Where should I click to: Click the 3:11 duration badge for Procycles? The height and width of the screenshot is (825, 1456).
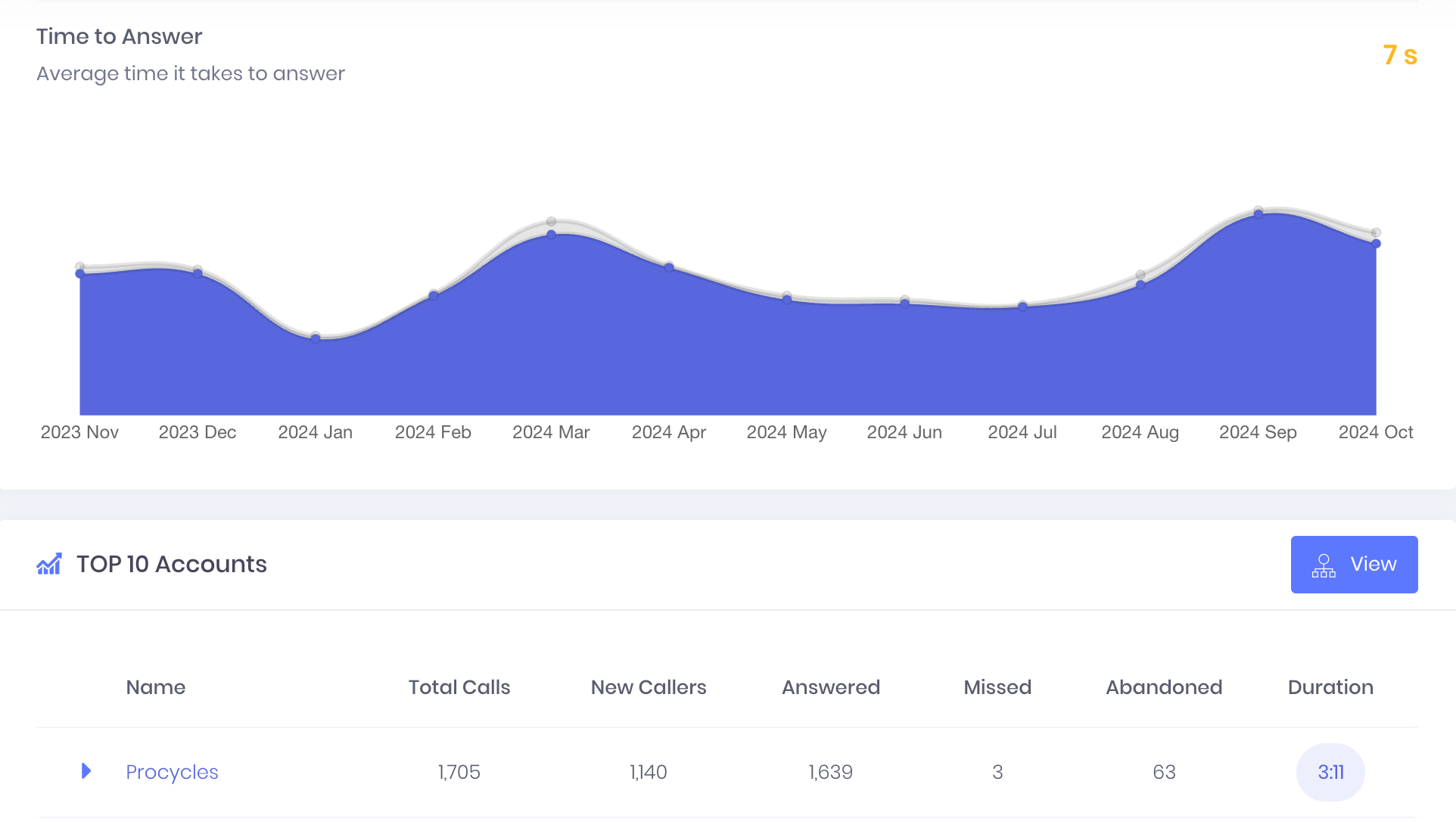[1330, 771]
